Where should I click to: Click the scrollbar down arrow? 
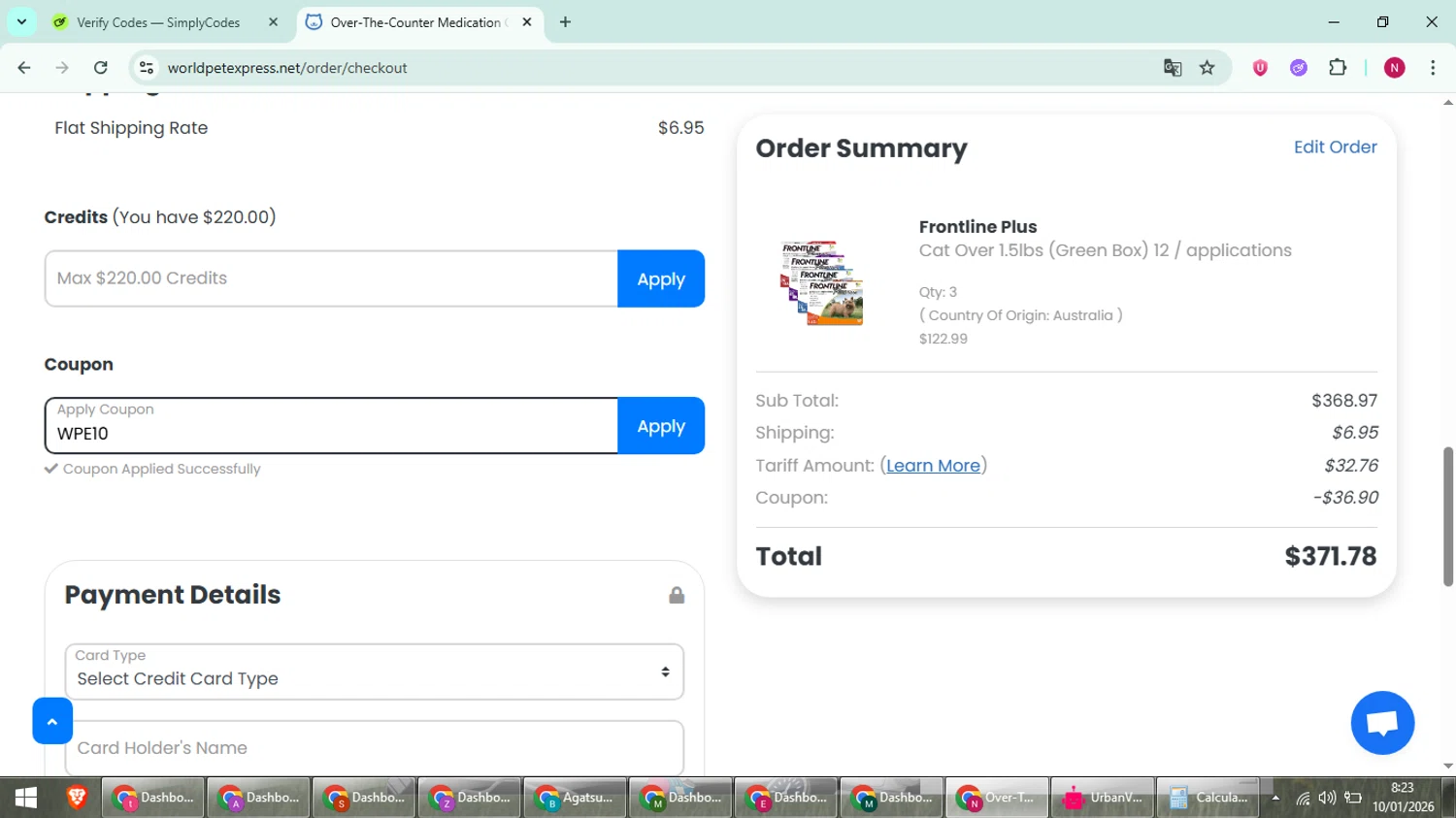tap(1447, 767)
